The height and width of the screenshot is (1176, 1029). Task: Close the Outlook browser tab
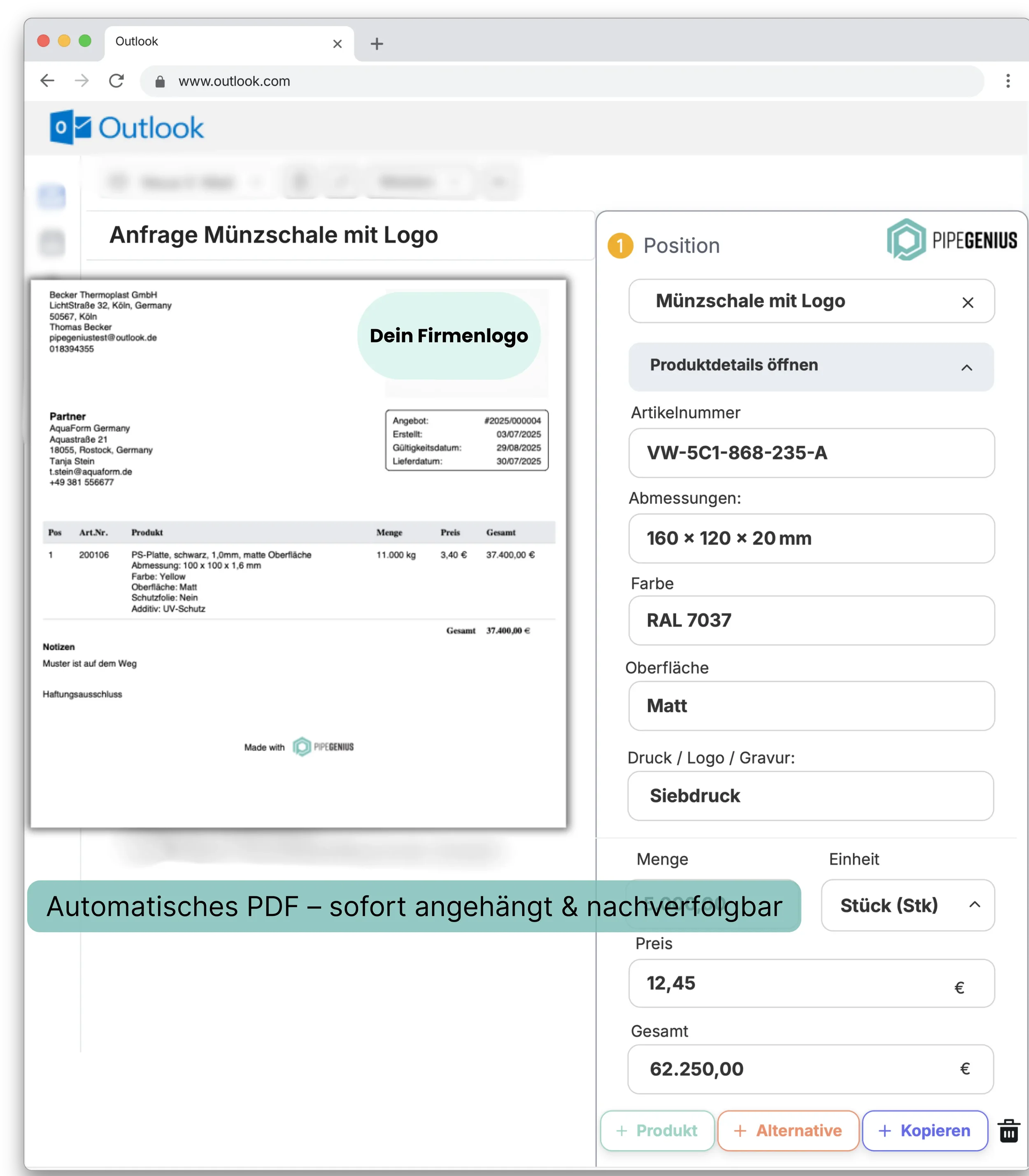pos(337,44)
